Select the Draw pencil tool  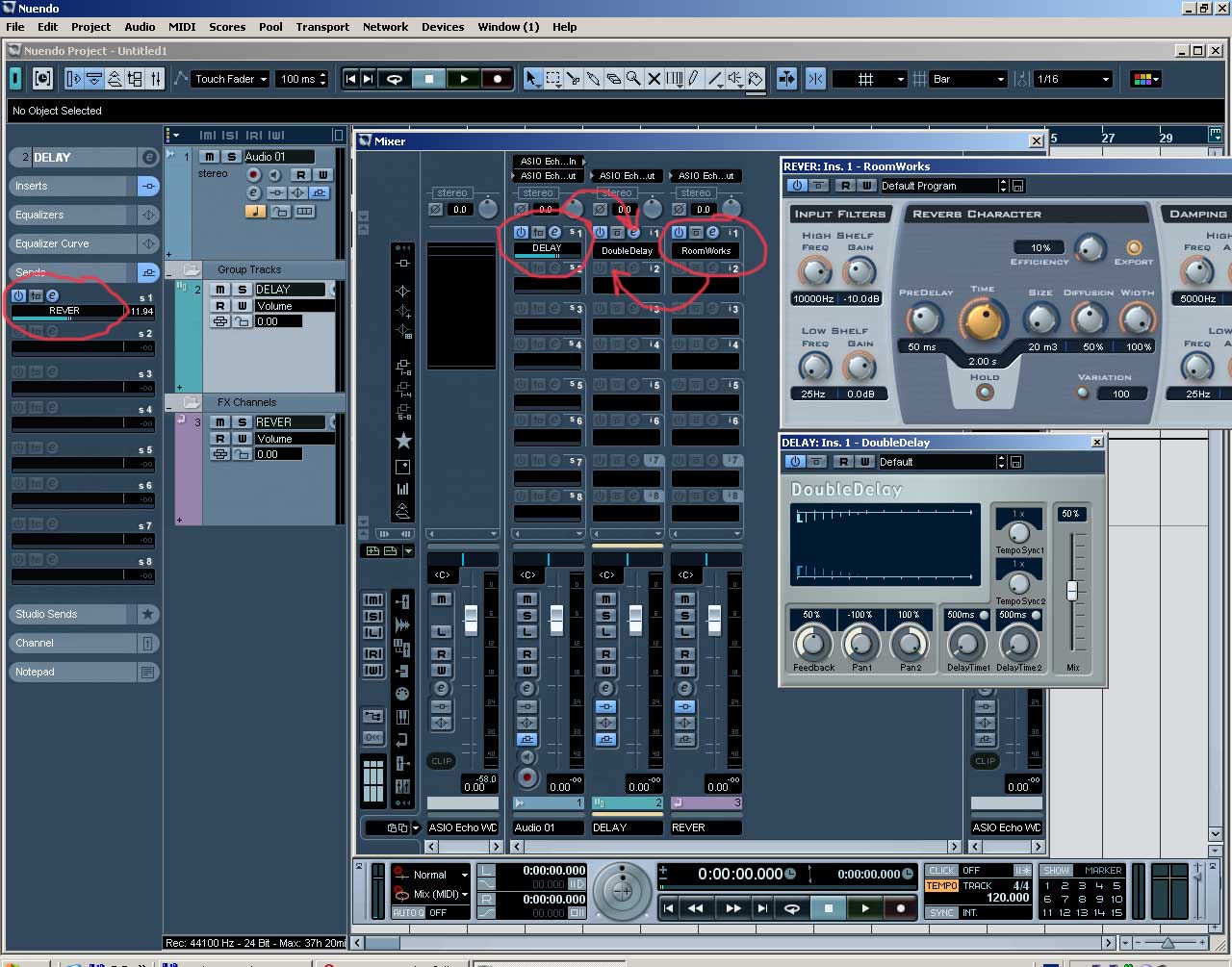pyautogui.click(x=694, y=79)
